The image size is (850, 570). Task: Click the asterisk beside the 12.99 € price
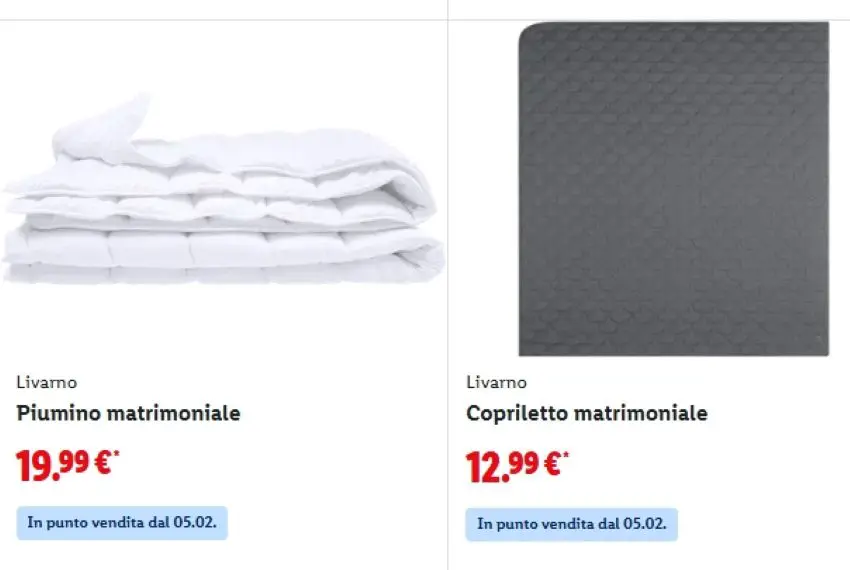(566, 455)
